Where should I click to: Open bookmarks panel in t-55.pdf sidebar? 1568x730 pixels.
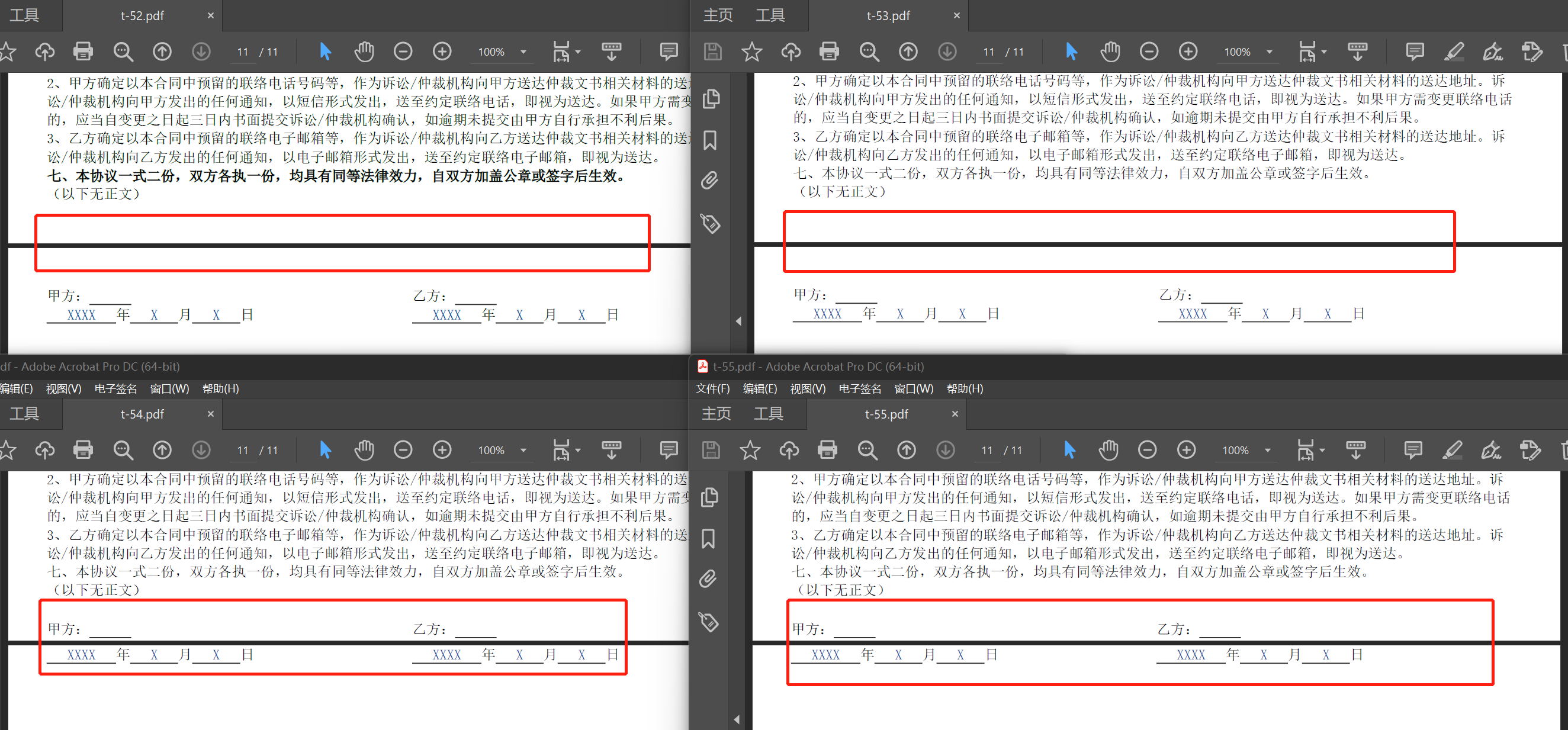[709, 539]
